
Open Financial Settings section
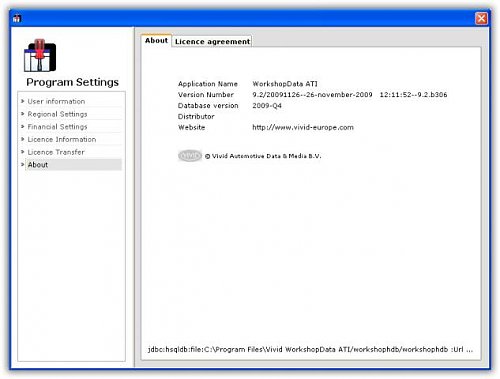tap(57, 127)
